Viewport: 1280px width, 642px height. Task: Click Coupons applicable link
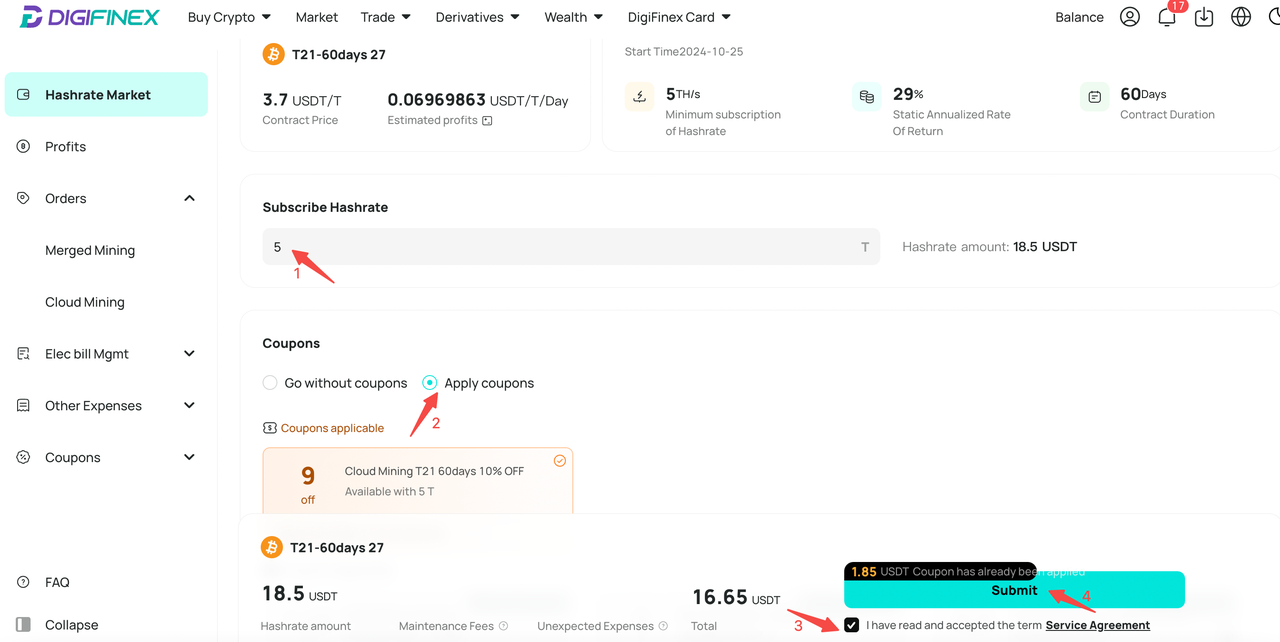tap(332, 428)
